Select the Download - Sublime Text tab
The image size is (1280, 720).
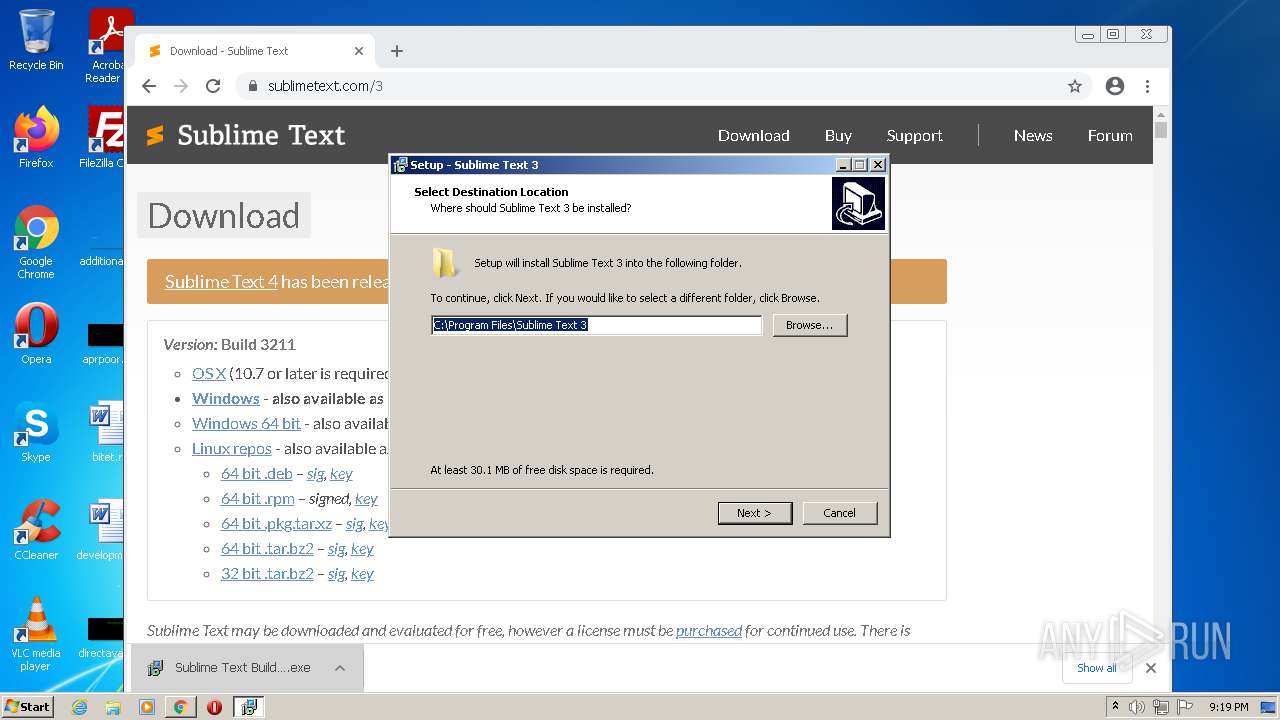(x=256, y=51)
